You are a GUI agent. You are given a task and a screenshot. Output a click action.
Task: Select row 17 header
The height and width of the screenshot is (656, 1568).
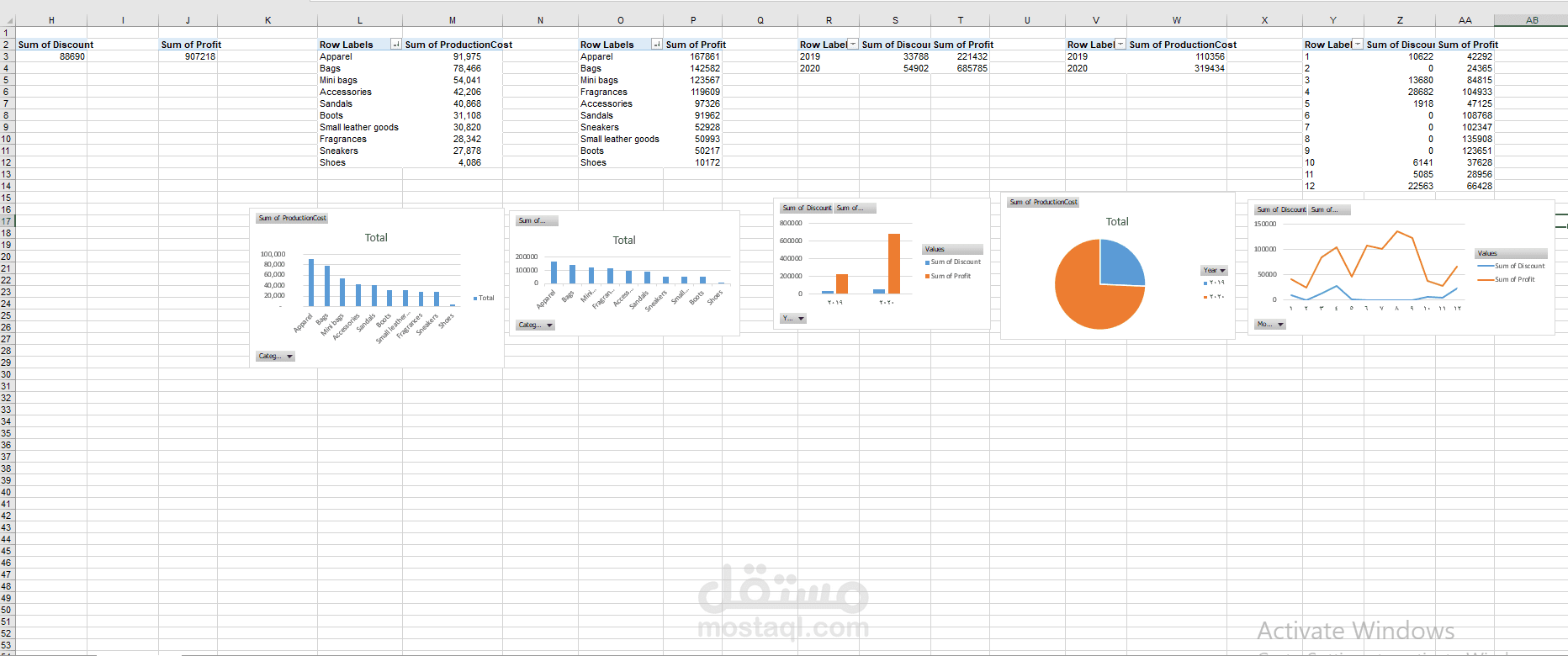(7, 221)
